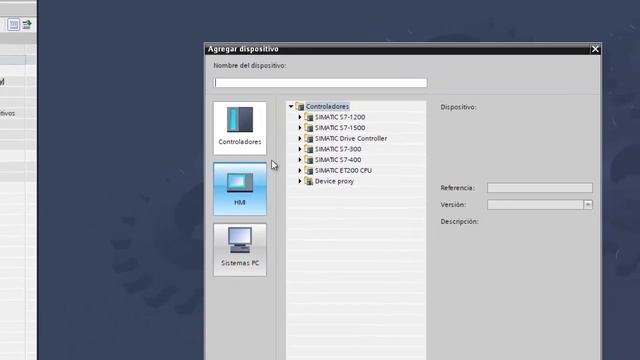Select SIMATIC ET200 CPU label
This screenshot has width=640, height=360.
coord(343,170)
